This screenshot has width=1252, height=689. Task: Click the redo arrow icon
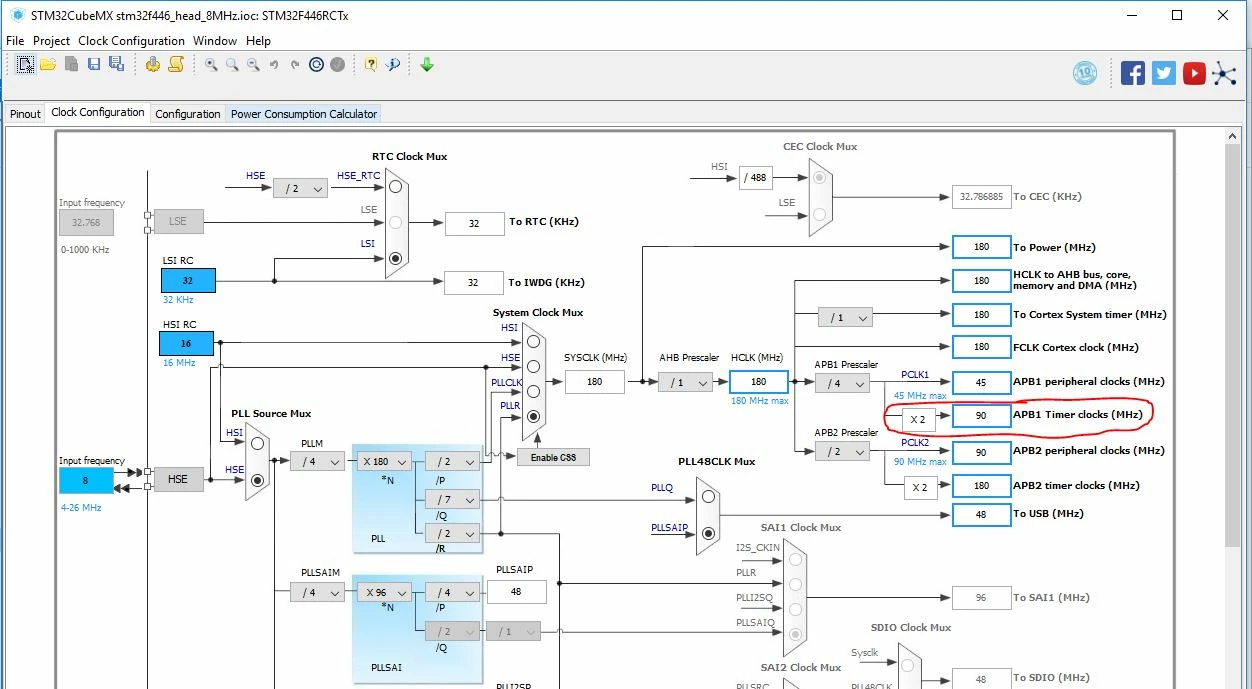coord(295,65)
